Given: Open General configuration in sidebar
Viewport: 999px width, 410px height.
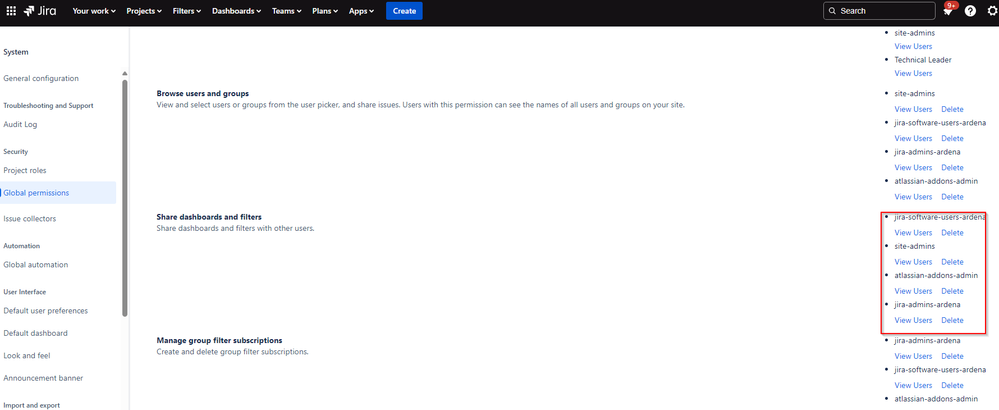Looking at the screenshot, I should tap(41, 79).
